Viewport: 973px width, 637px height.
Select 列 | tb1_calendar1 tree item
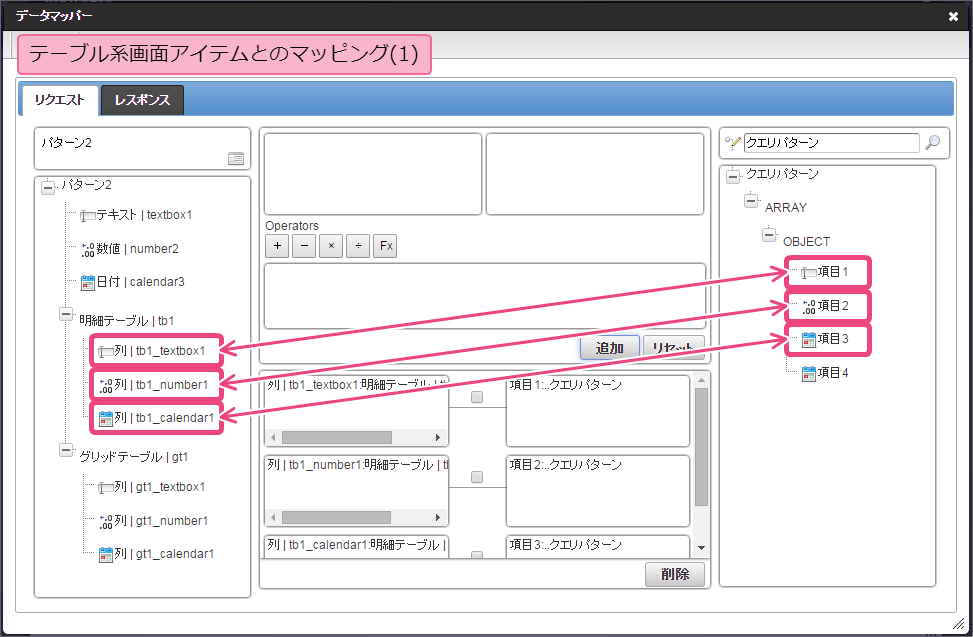point(164,419)
